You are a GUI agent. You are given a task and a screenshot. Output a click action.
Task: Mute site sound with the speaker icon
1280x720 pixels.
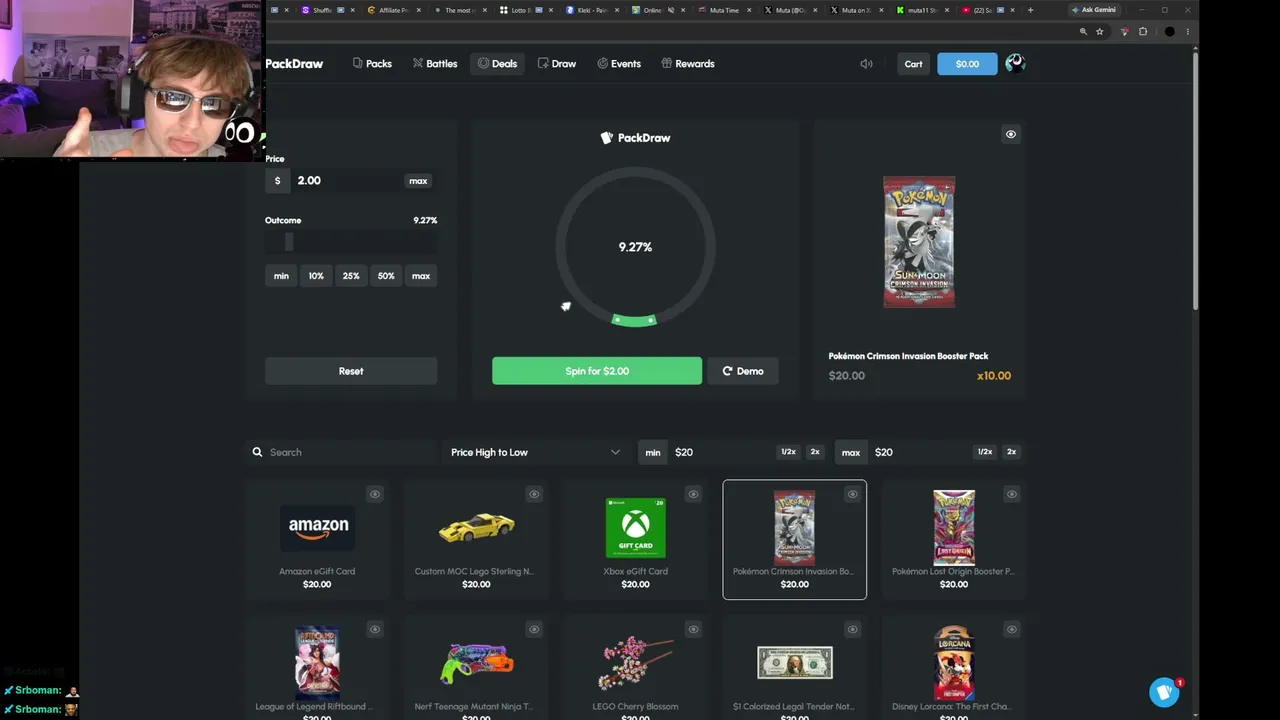(x=866, y=64)
